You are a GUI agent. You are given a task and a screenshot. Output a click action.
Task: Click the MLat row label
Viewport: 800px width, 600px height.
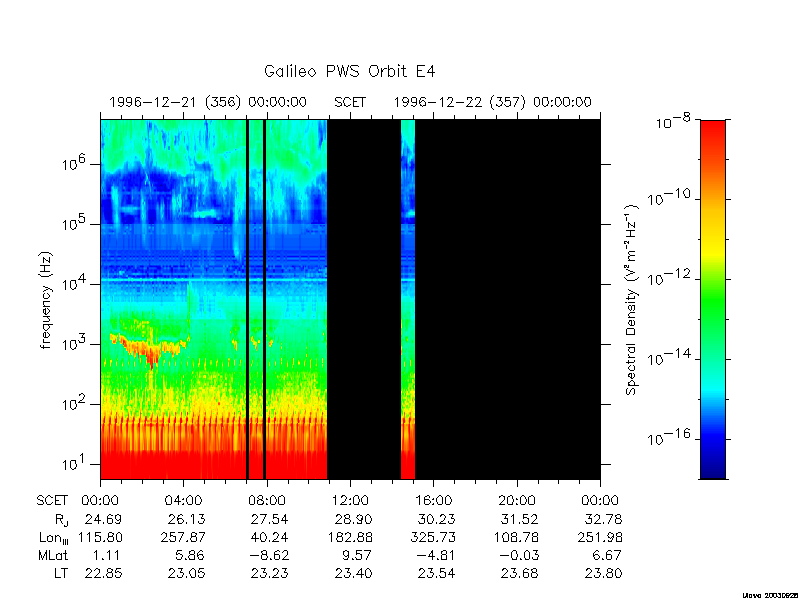click(x=53, y=555)
